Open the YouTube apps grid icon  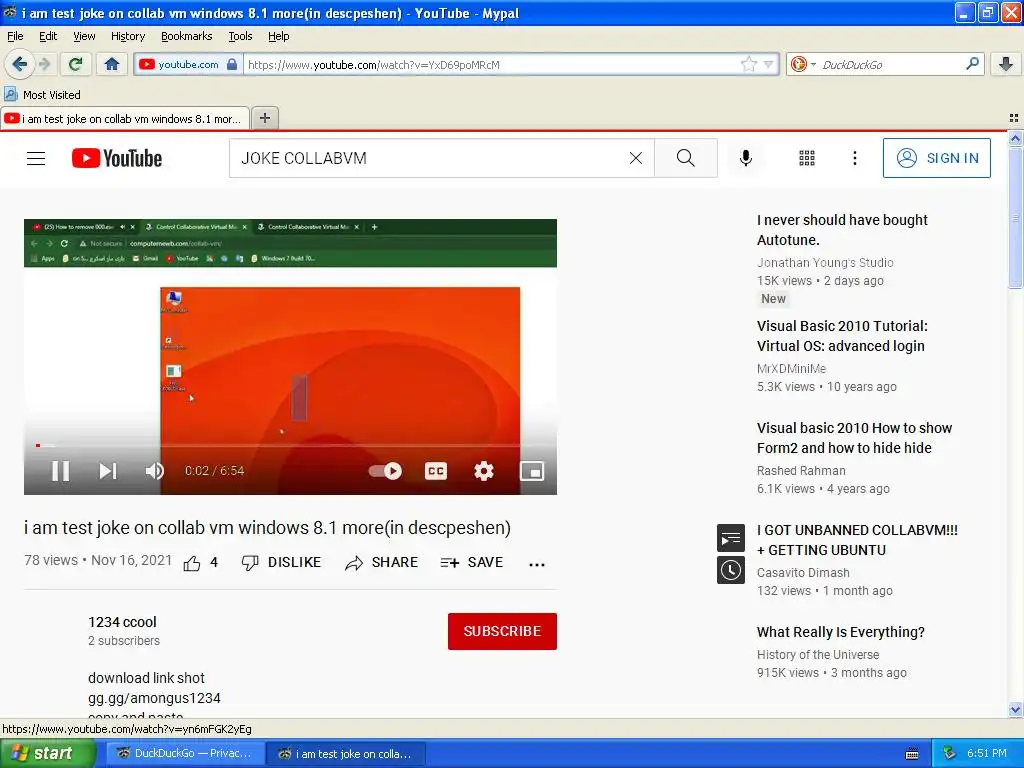coord(807,158)
